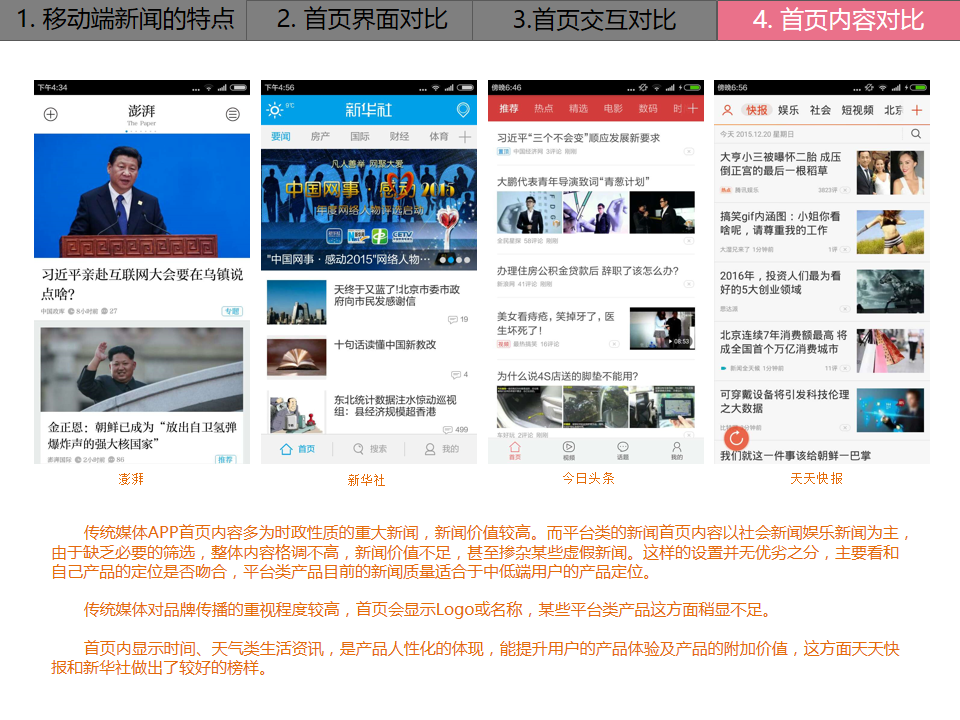960x720 pixels.
Task: Select 娱乐 tab in 天天快报
Action: click(788, 110)
